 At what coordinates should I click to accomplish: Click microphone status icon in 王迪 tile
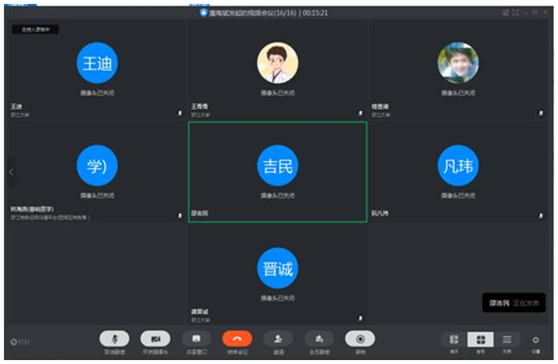[x=180, y=113]
